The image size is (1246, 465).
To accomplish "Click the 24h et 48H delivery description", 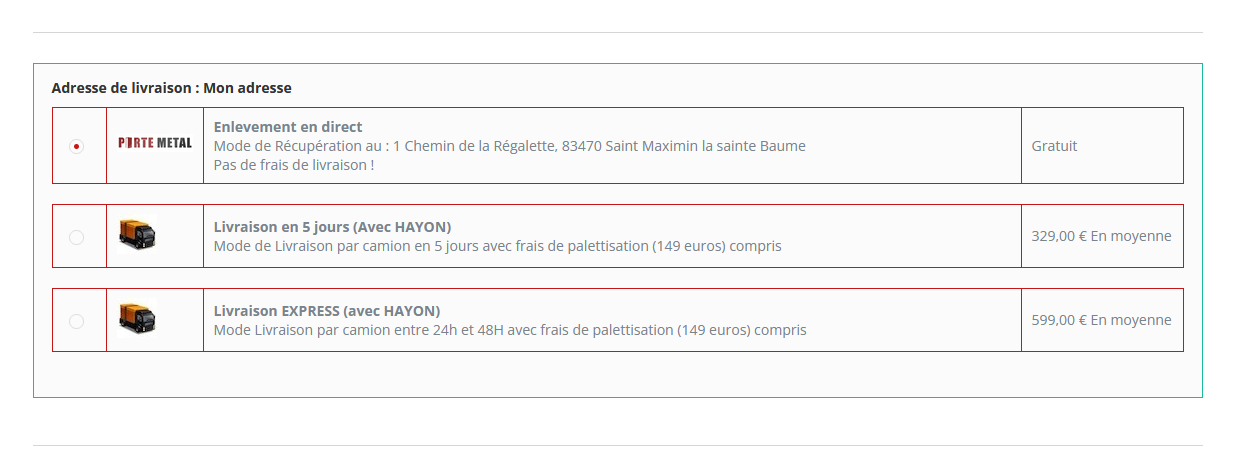I will (x=510, y=330).
